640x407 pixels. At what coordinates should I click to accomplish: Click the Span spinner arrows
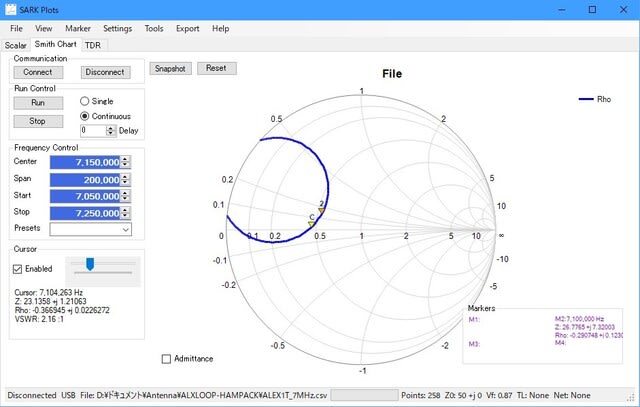point(125,180)
